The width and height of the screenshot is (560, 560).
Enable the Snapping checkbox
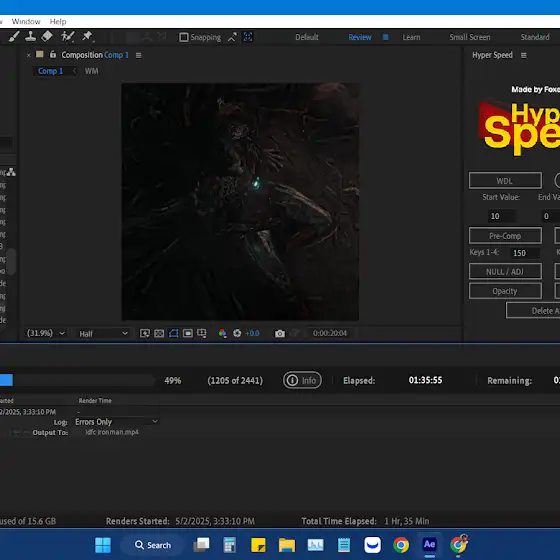pyautogui.click(x=184, y=37)
